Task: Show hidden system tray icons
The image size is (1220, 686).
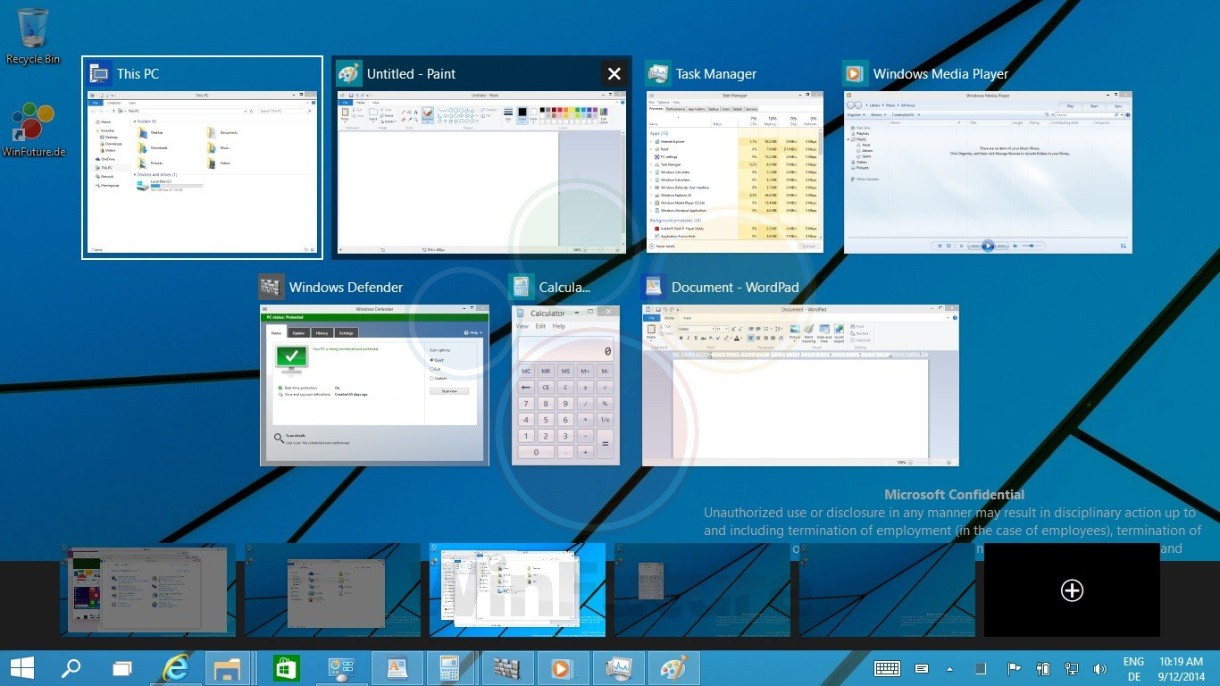Action: [949, 668]
